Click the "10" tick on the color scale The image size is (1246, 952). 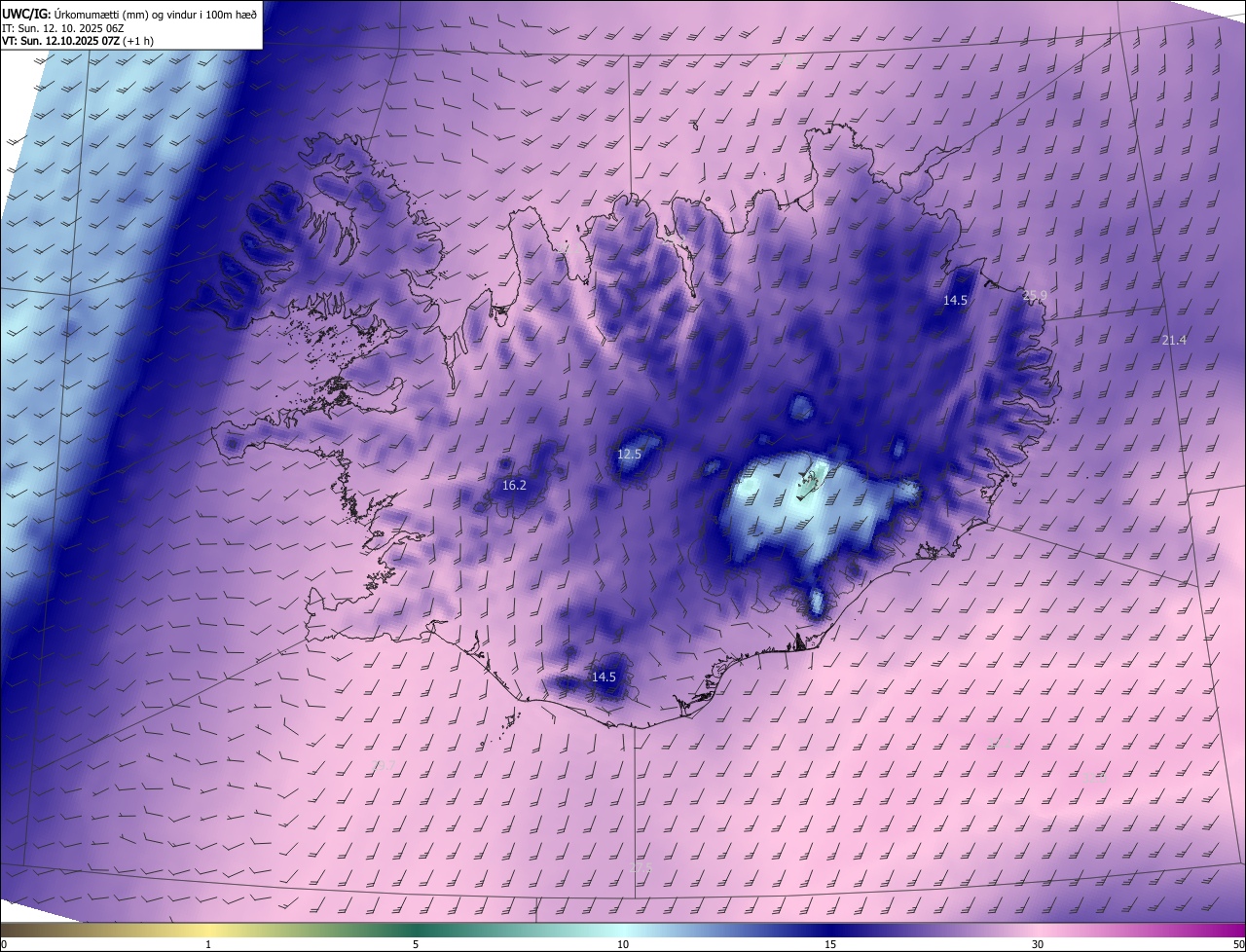[623, 944]
